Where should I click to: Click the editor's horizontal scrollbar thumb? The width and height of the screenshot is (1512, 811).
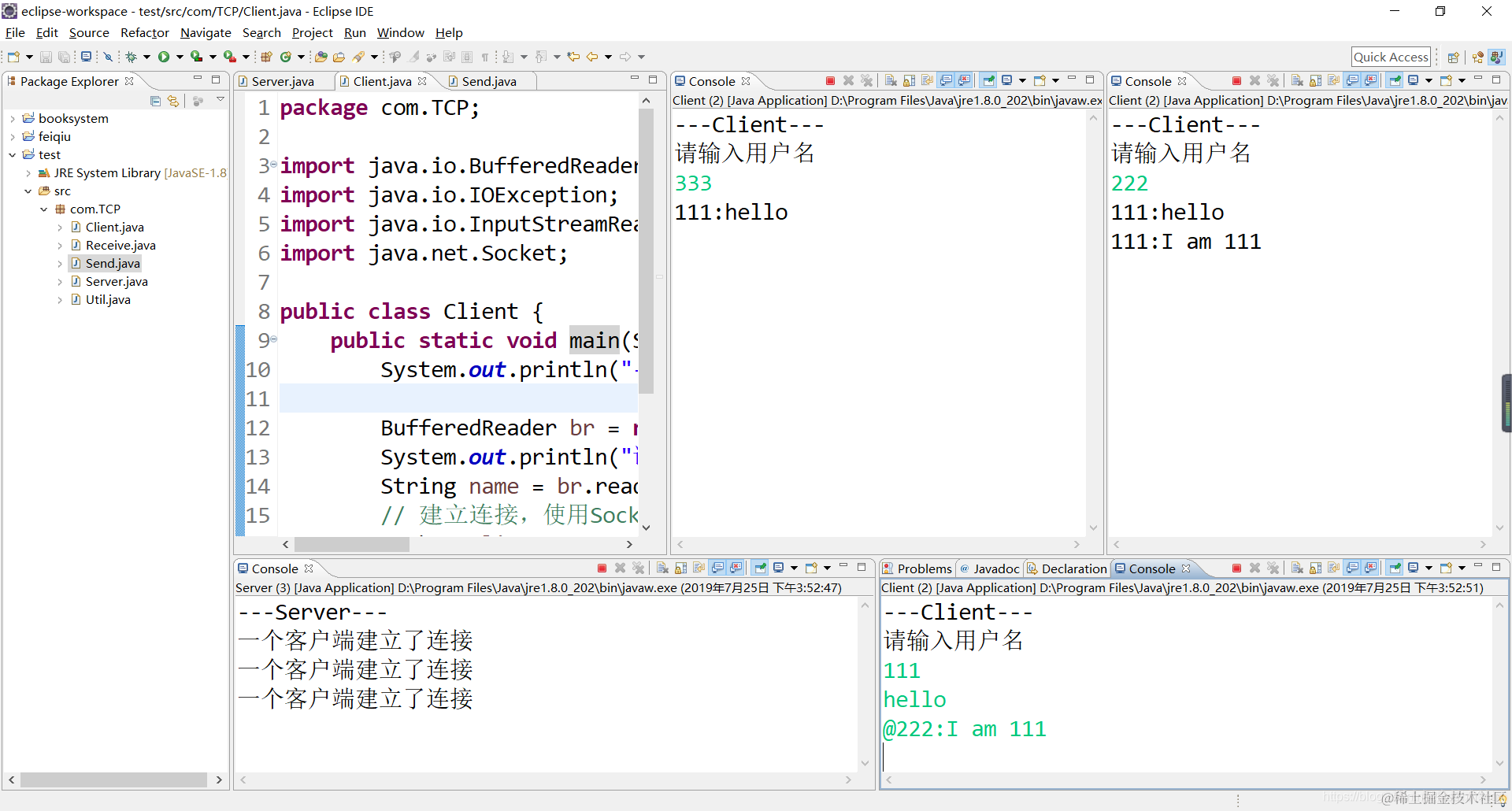(352, 544)
